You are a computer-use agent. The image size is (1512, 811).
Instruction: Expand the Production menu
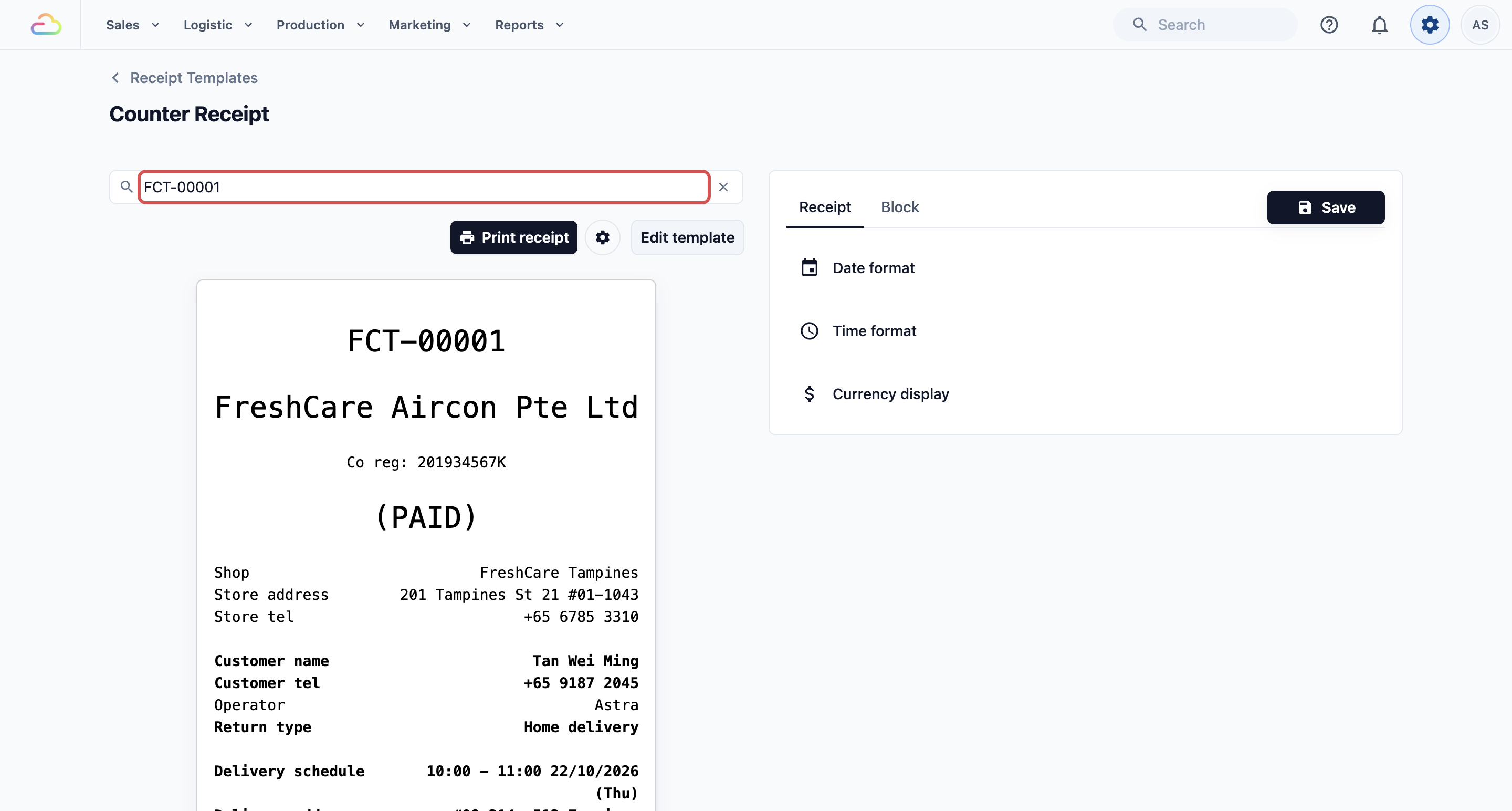(320, 25)
